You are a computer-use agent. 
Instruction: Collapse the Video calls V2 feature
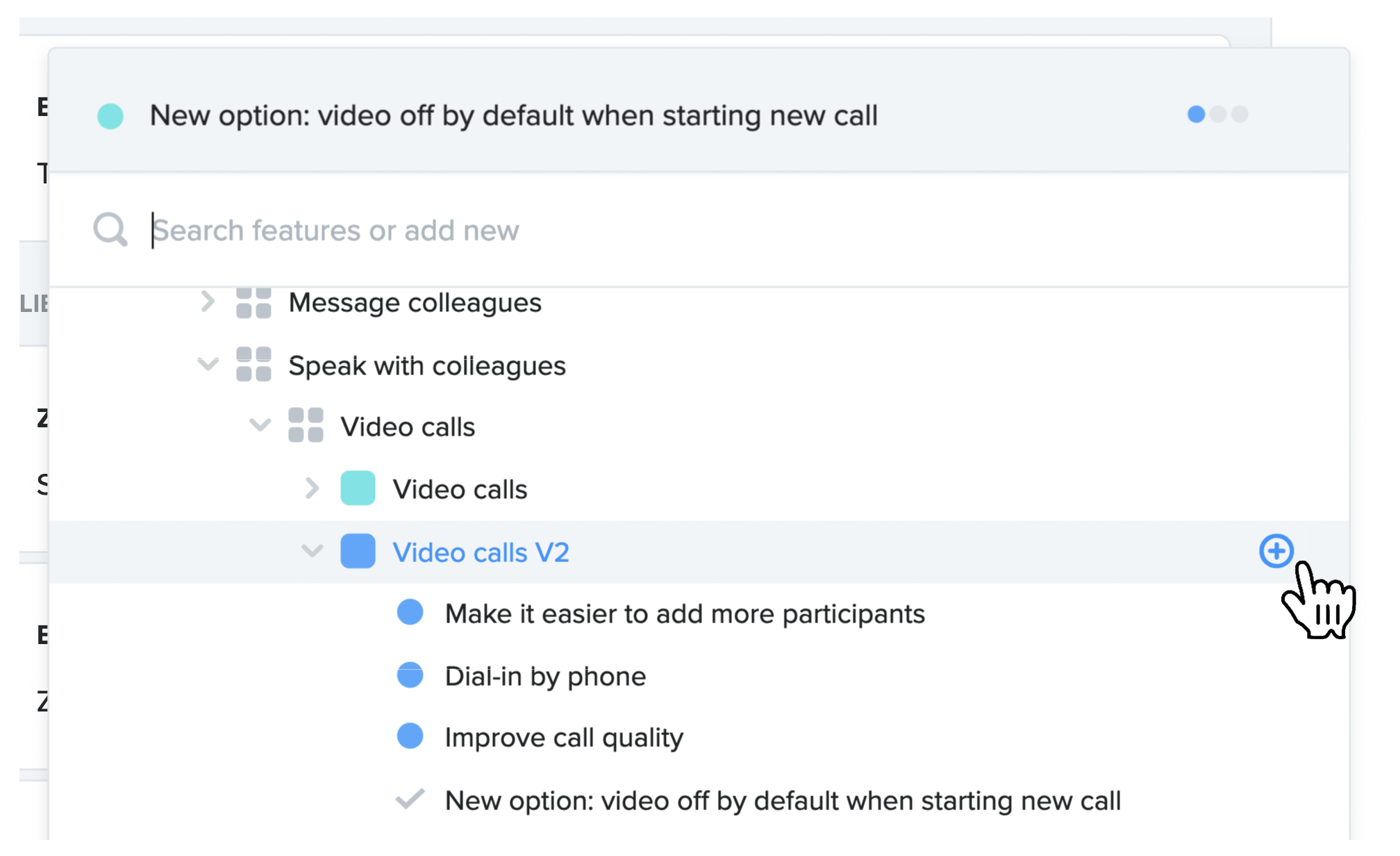(312, 551)
